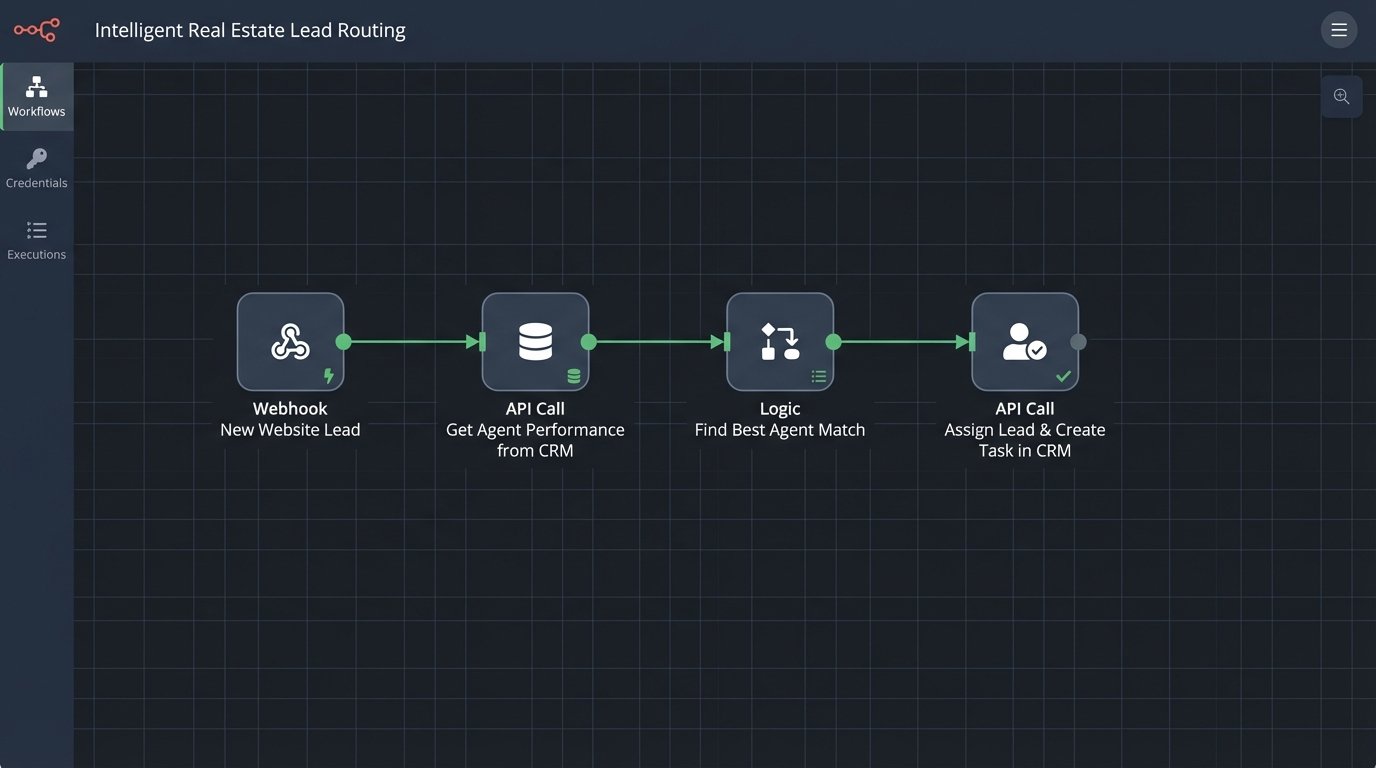Image resolution: width=1376 pixels, height=768 pixels.
Task: Click the n8n logo in header
Action: click(36, 30)
